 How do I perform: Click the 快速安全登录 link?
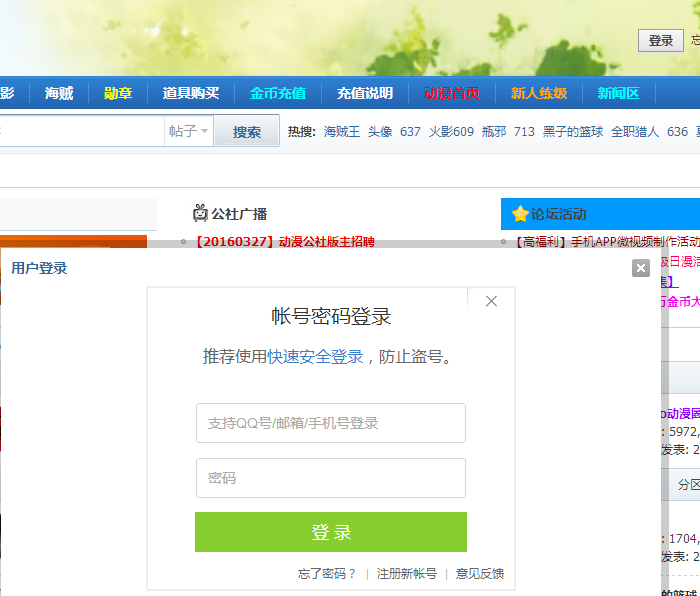pyautogui.click(x=315, y=356)
